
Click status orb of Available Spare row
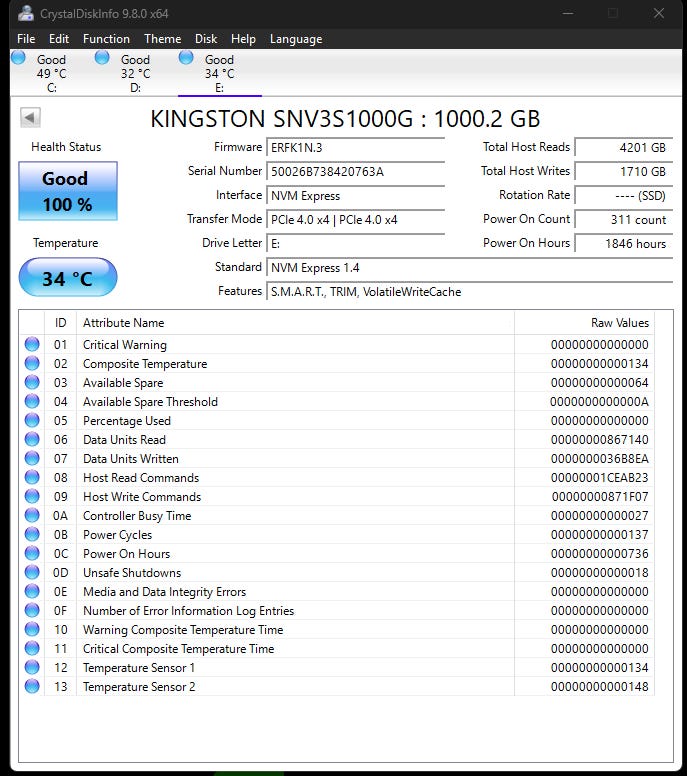click(32, 382)
